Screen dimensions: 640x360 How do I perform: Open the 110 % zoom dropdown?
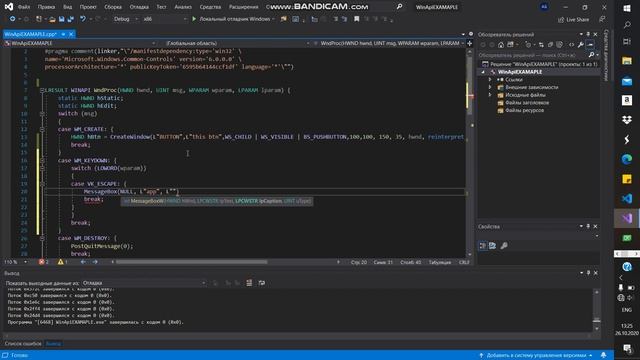[x=16, y=262]
